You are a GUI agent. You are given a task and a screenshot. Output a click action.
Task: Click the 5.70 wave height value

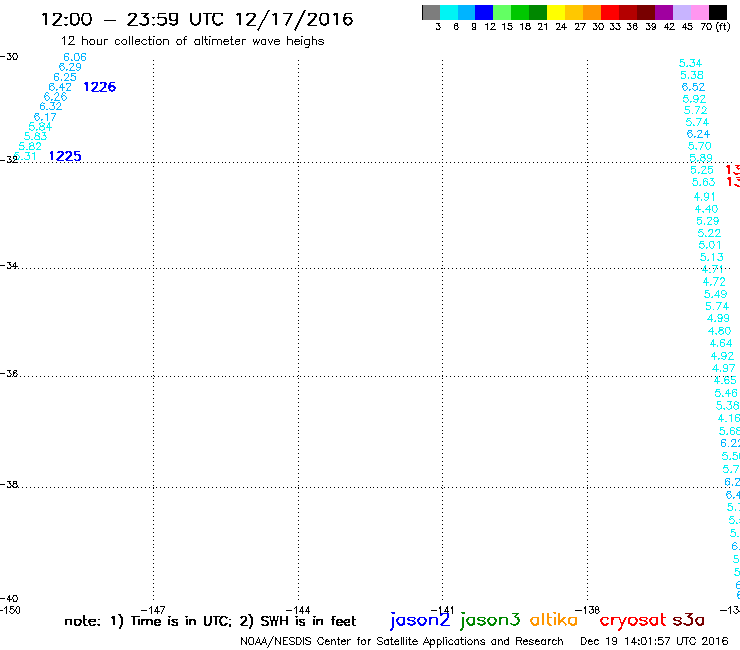699,146
